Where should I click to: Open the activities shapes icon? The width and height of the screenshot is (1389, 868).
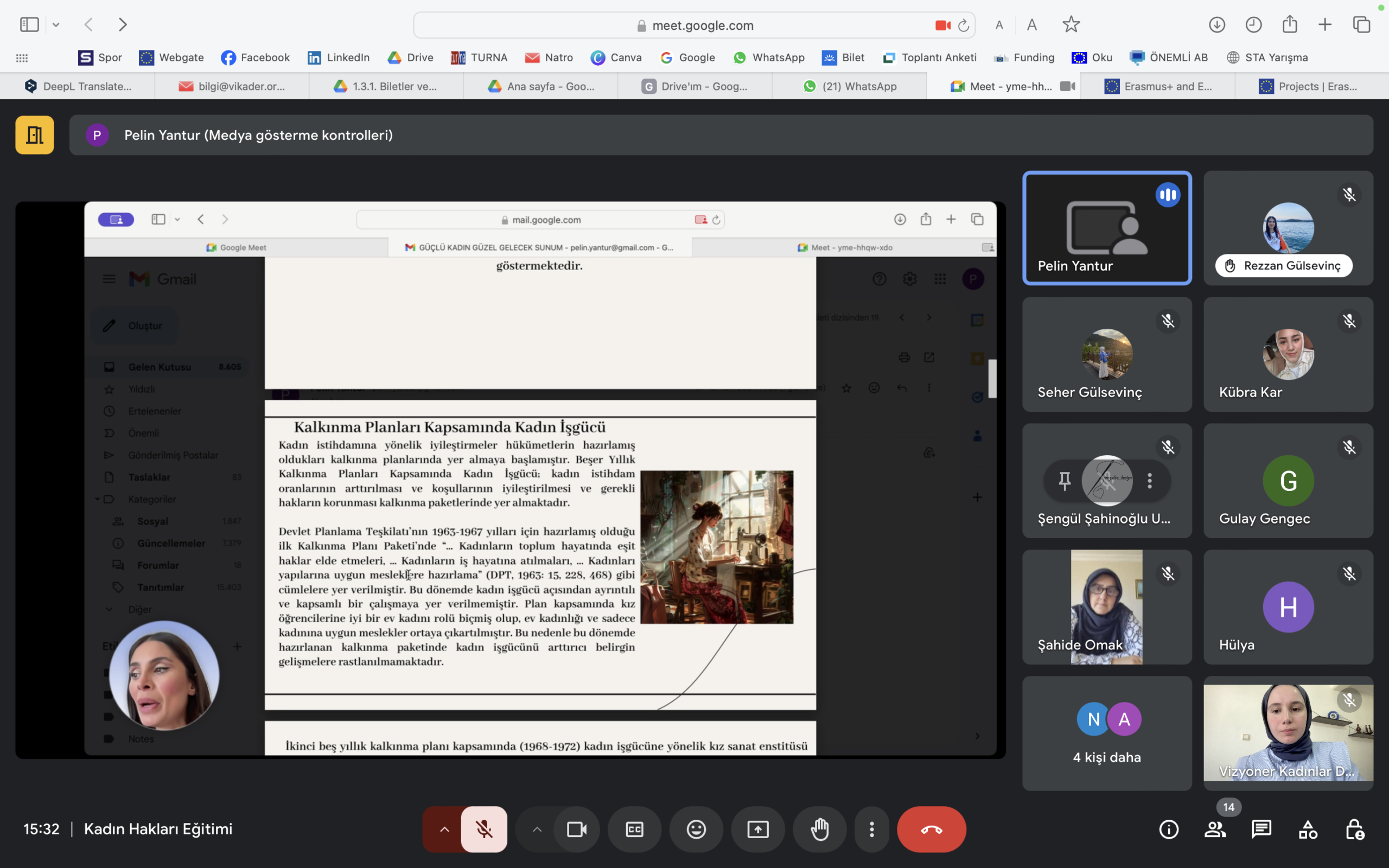1308,829
